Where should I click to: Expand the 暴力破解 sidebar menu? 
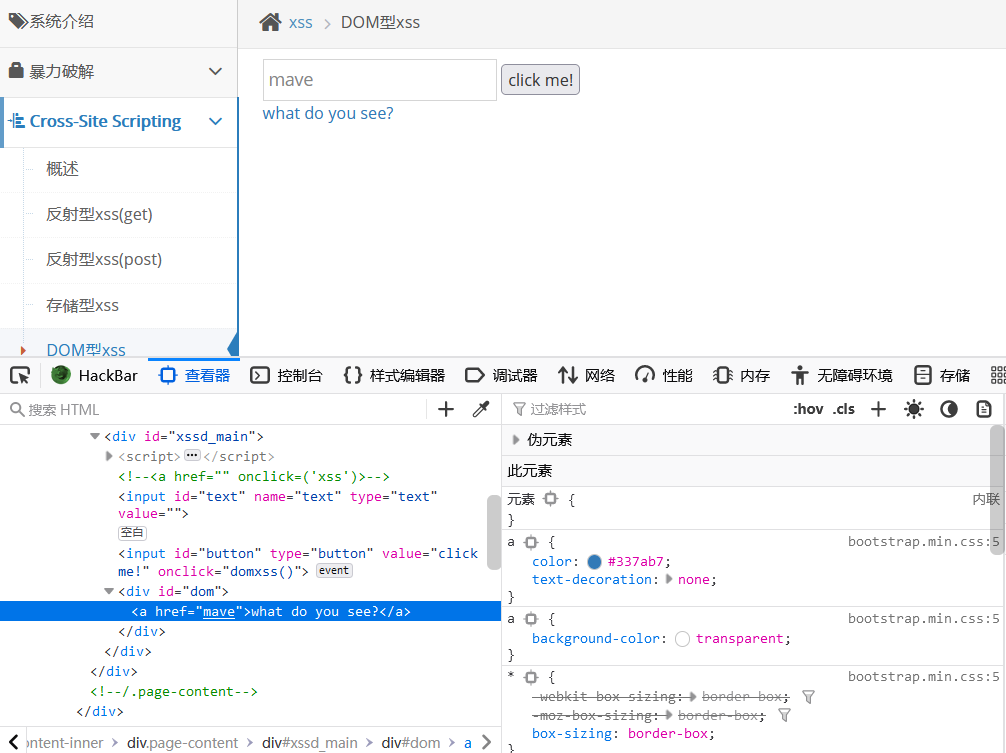[215, 72]
